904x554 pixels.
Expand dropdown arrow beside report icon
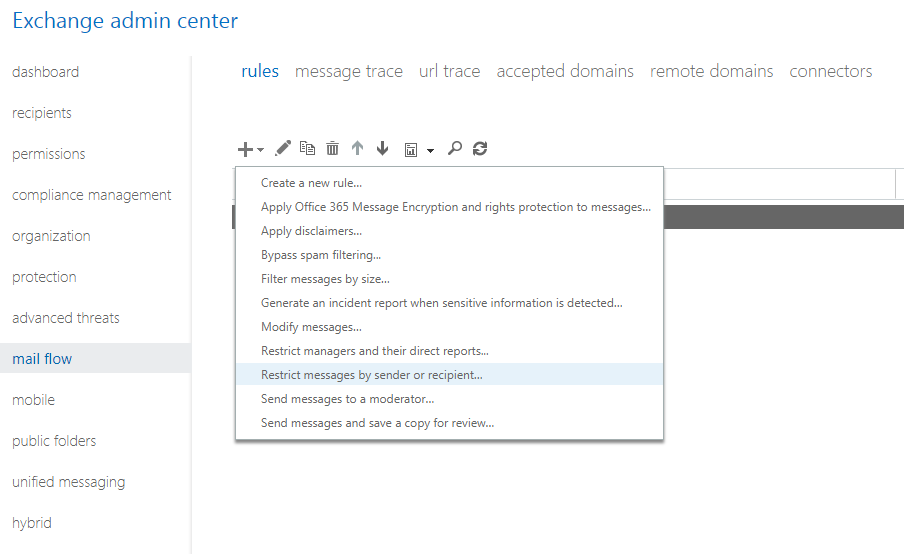click(430, 150)
